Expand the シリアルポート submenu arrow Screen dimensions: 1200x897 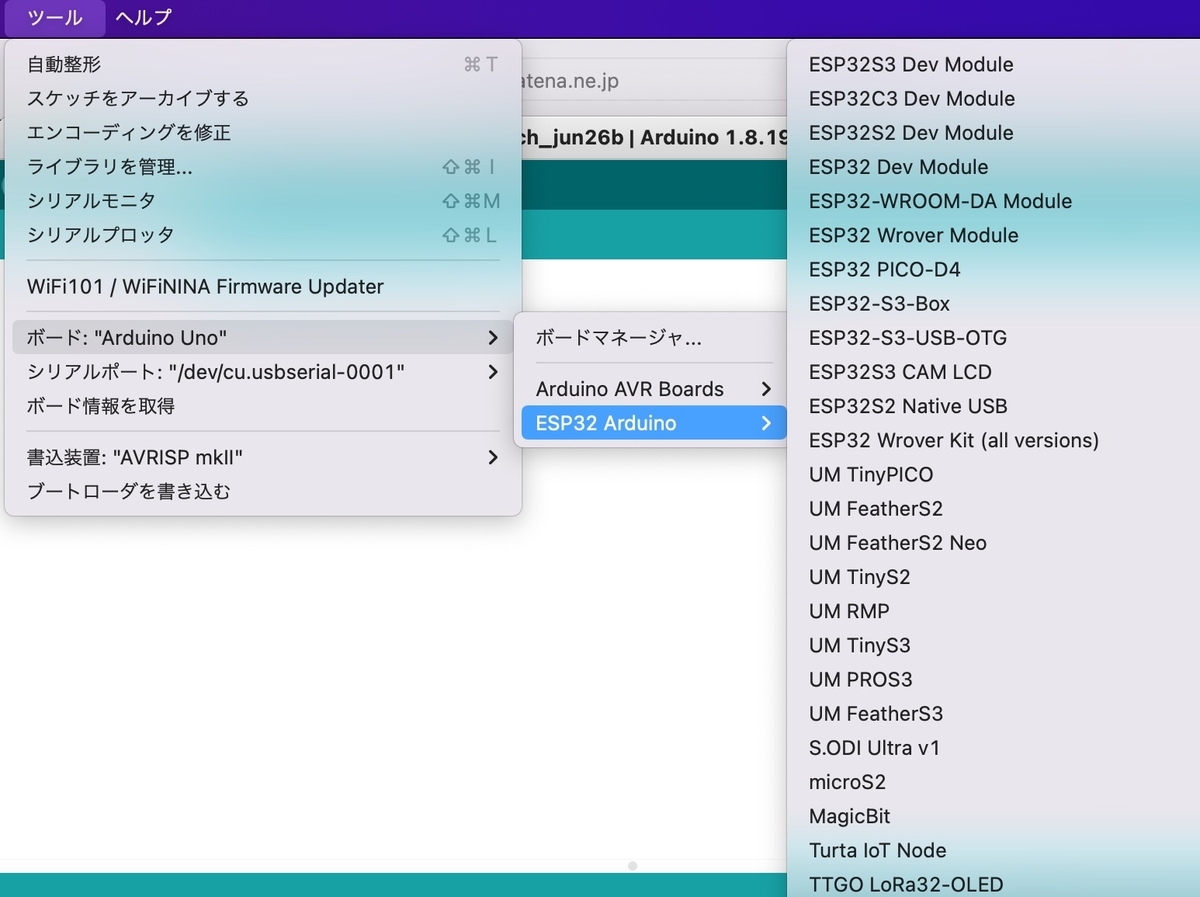point(492,372)
